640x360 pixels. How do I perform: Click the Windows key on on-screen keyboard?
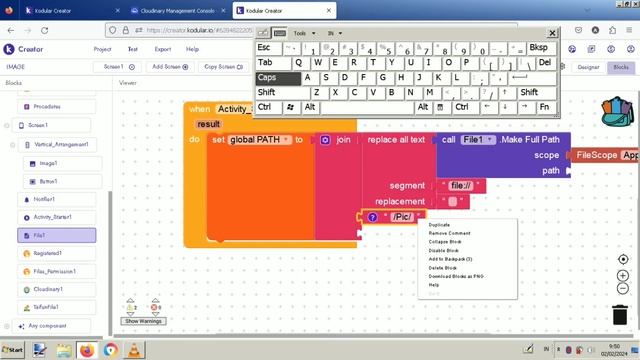[291, 107]
